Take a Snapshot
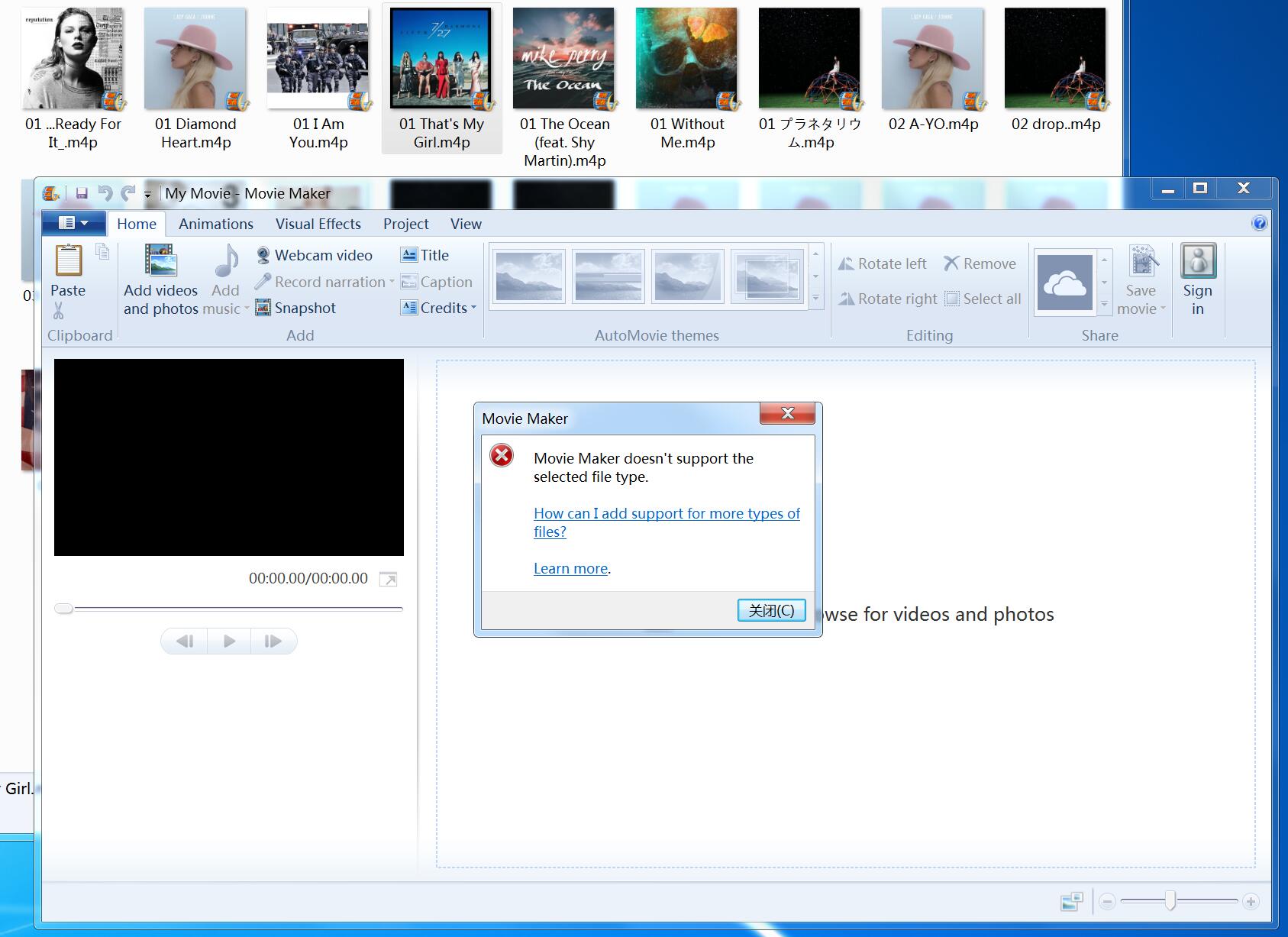The width and height of the screenshot is (1288, 937). pyautogui.click(x=295, y=308)
